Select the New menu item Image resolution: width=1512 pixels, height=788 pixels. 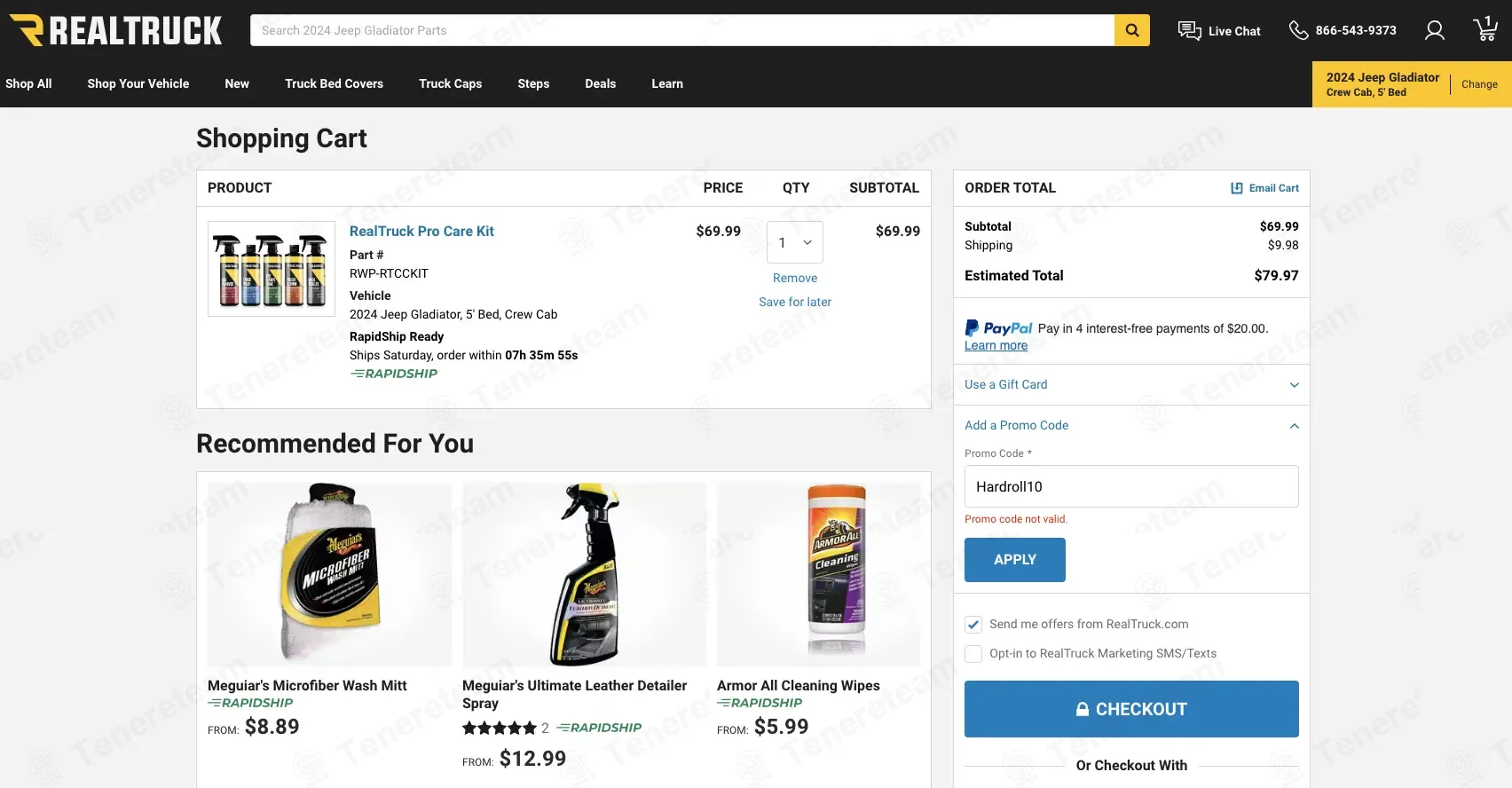[x=237, y=83]
